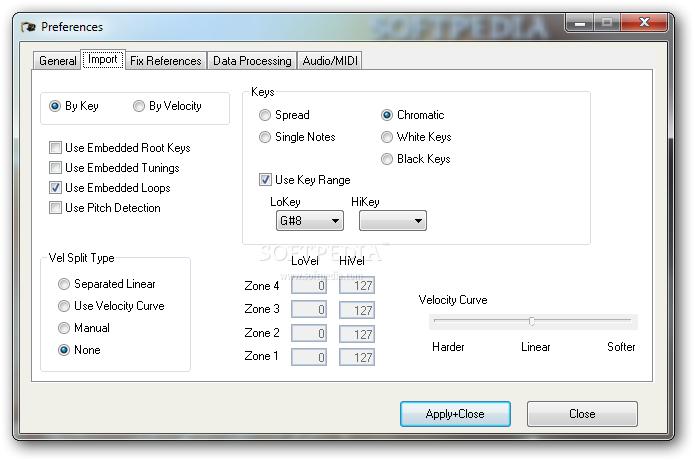
Task: Go to the Data Processing tab
Action: click(x=252, y=61)
